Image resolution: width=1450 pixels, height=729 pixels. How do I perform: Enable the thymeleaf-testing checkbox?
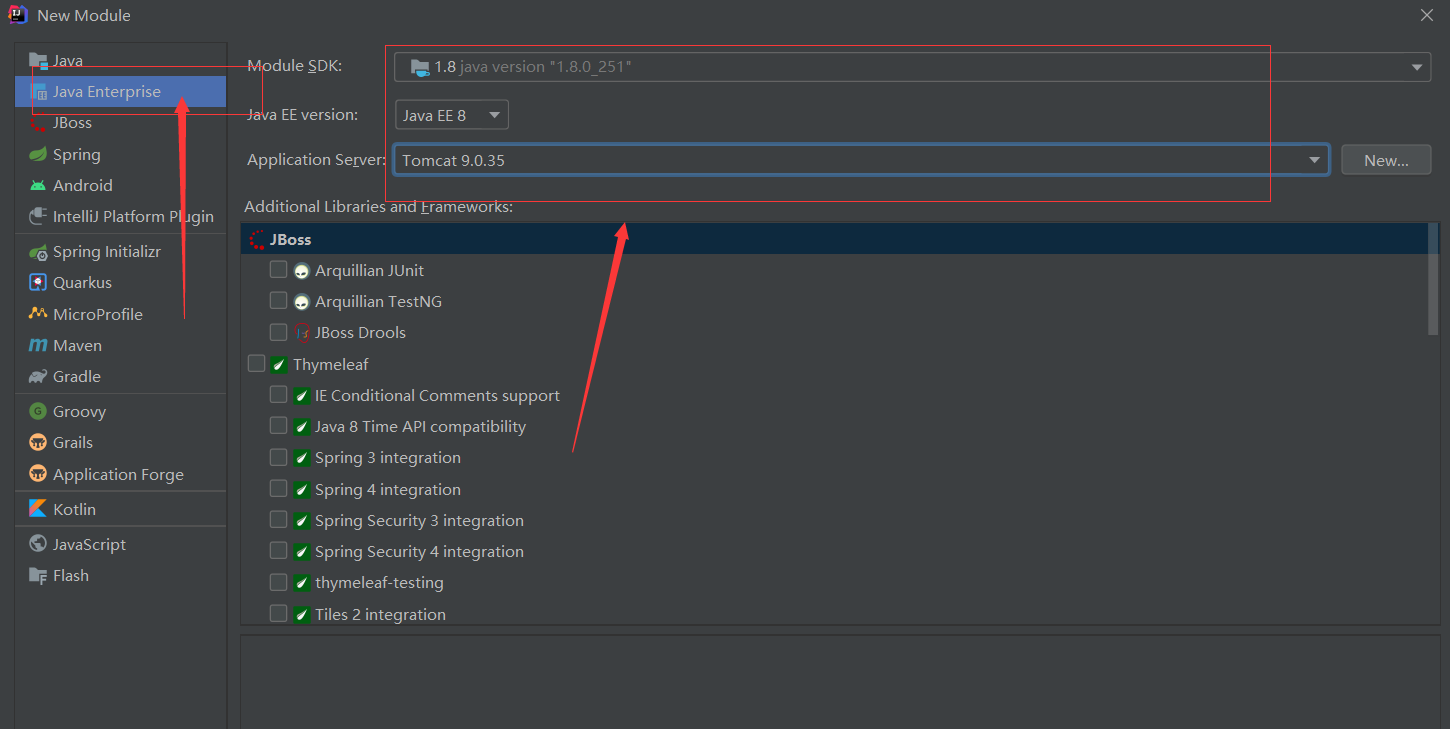(x=278, y=582)
